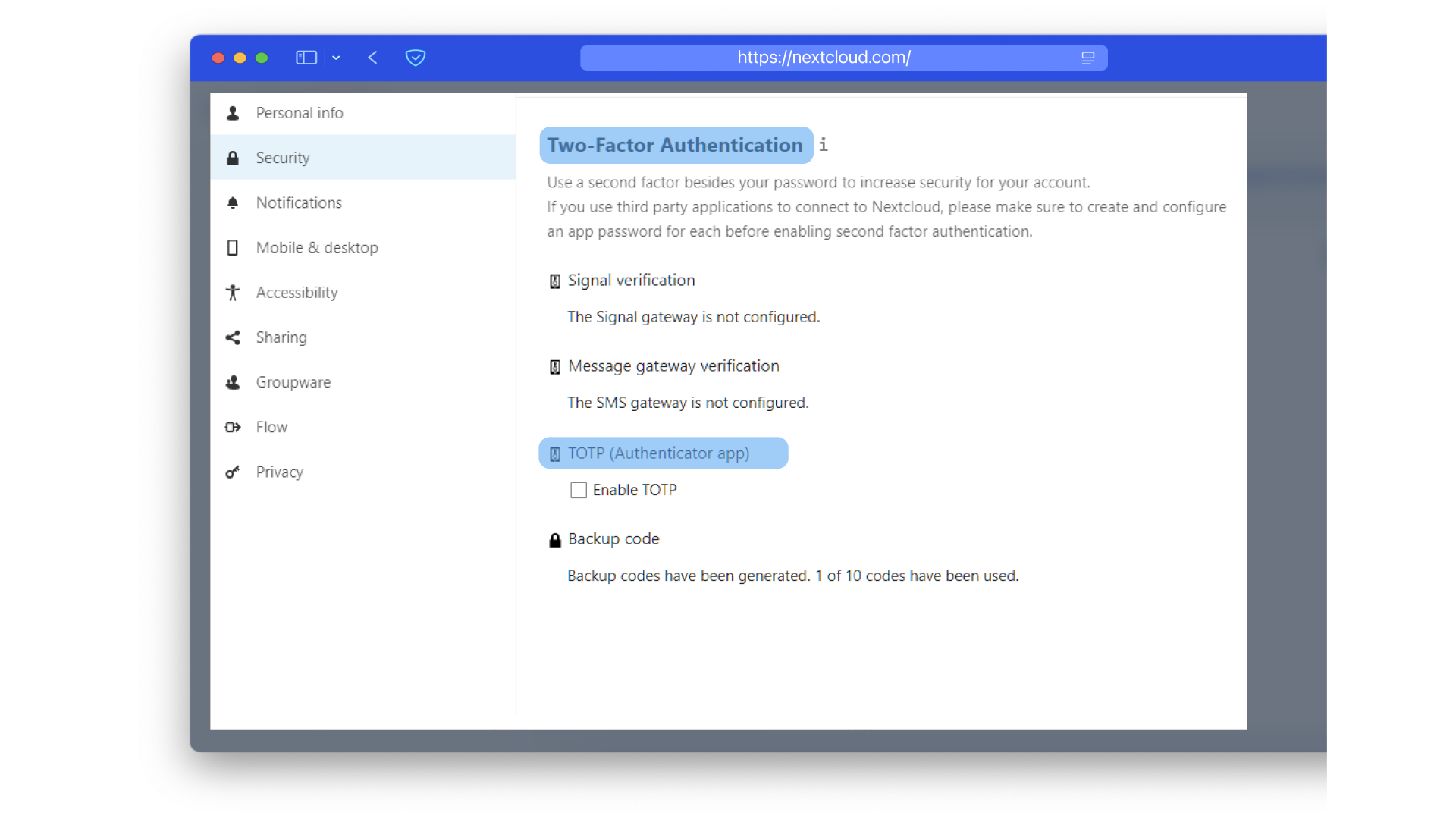The width and height of the screenshot is (1456, 819).
Task: Click the yellow minimize window button
Action: tap(240, 58)
